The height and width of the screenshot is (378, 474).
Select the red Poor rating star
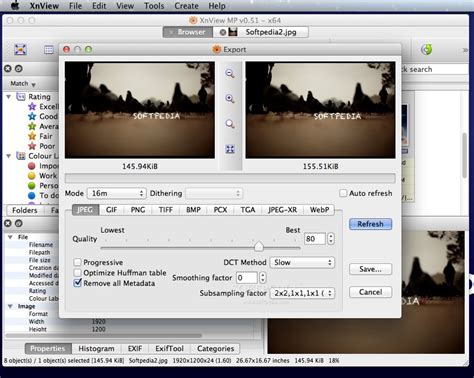[x=32, y=146]
